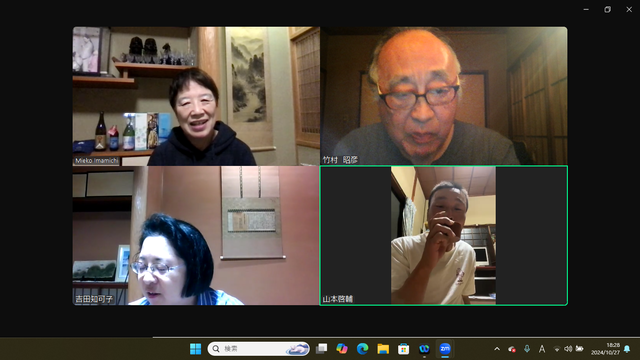This screenshot has height=360, width=640.
Task: Open the battery tray icon
Action: coord(579,349)
